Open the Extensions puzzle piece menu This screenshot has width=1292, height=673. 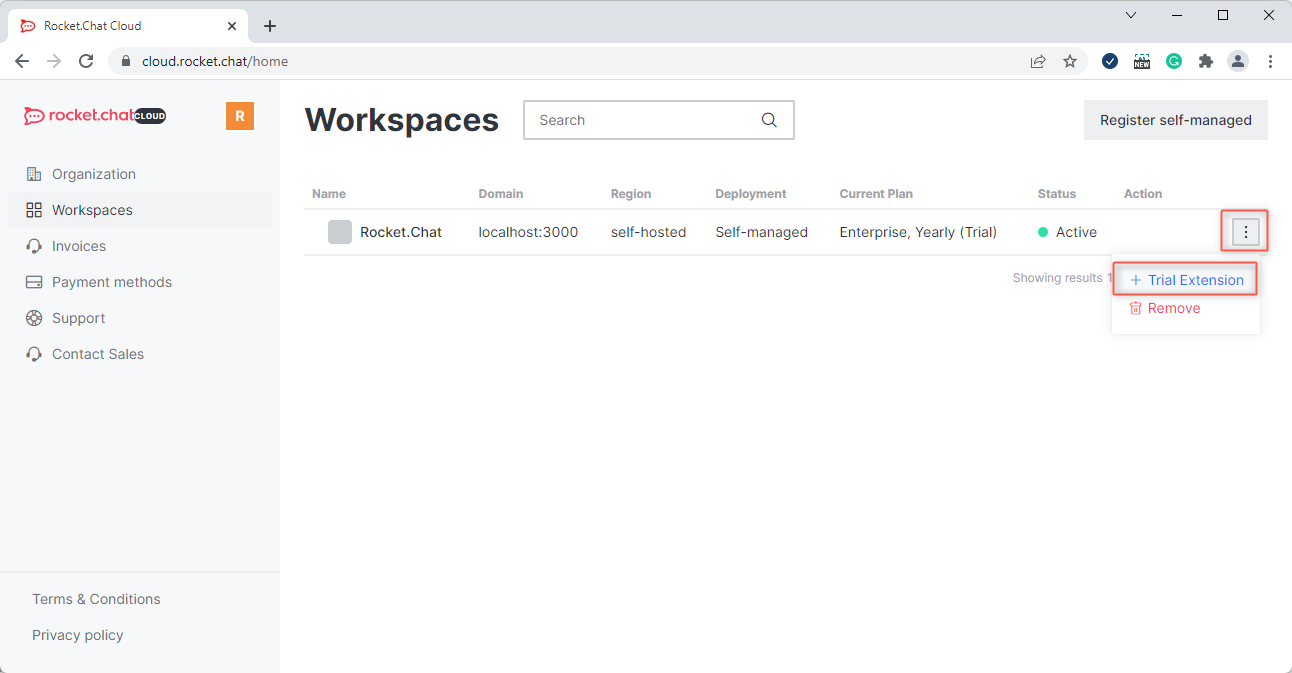tap(1206, 61)
